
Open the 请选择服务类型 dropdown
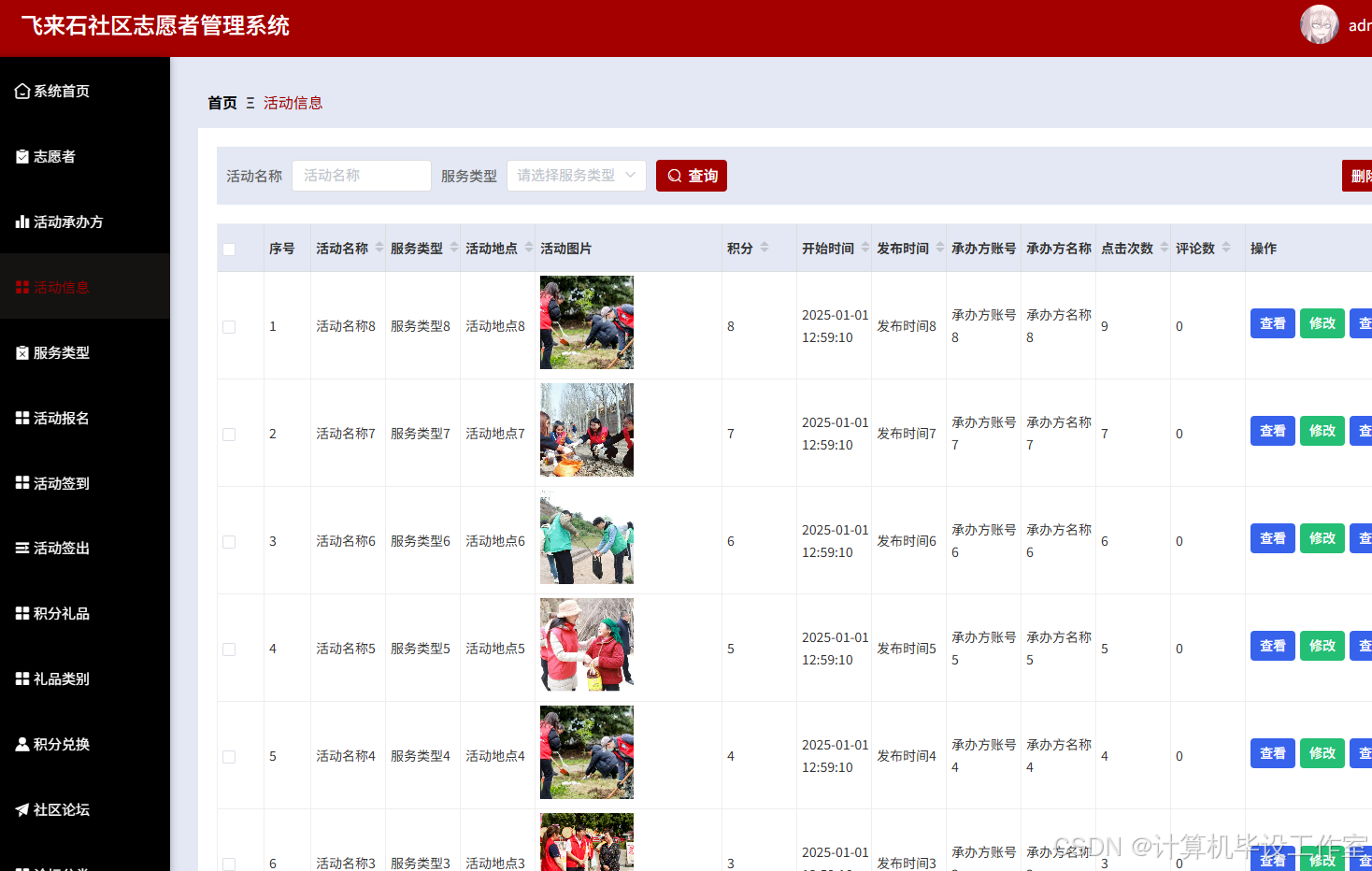click(577, 176)
